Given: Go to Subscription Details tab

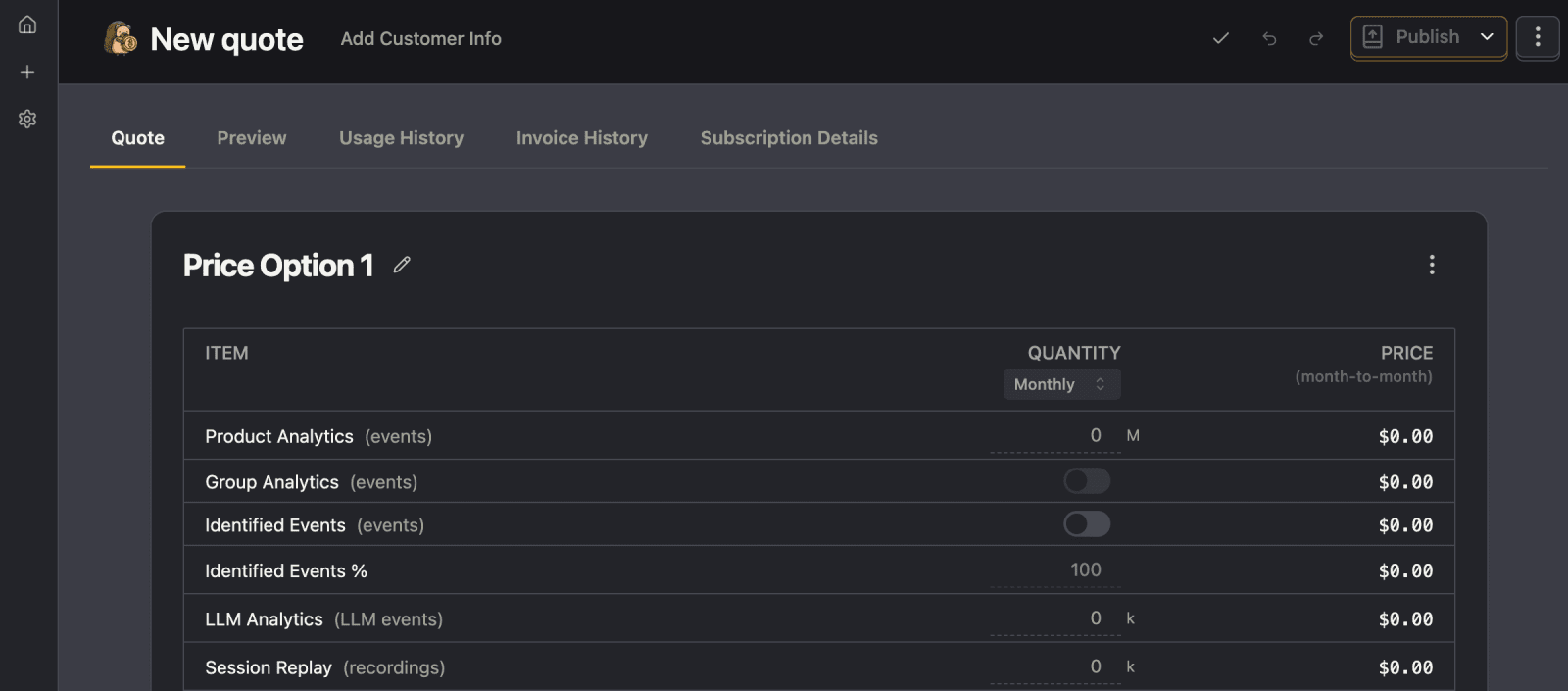Looking at the screenshot, I should 789,138.
